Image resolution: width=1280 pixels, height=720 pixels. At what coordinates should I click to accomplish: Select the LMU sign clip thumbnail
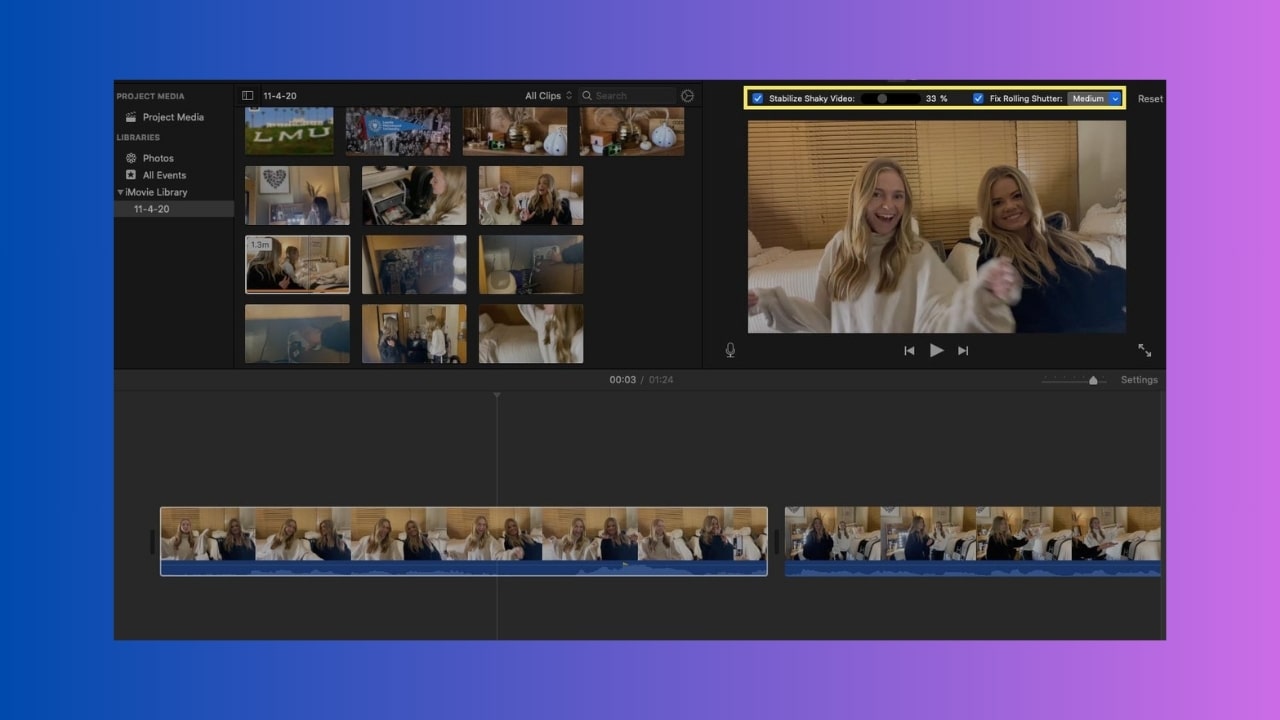click(x=289, y=131)
